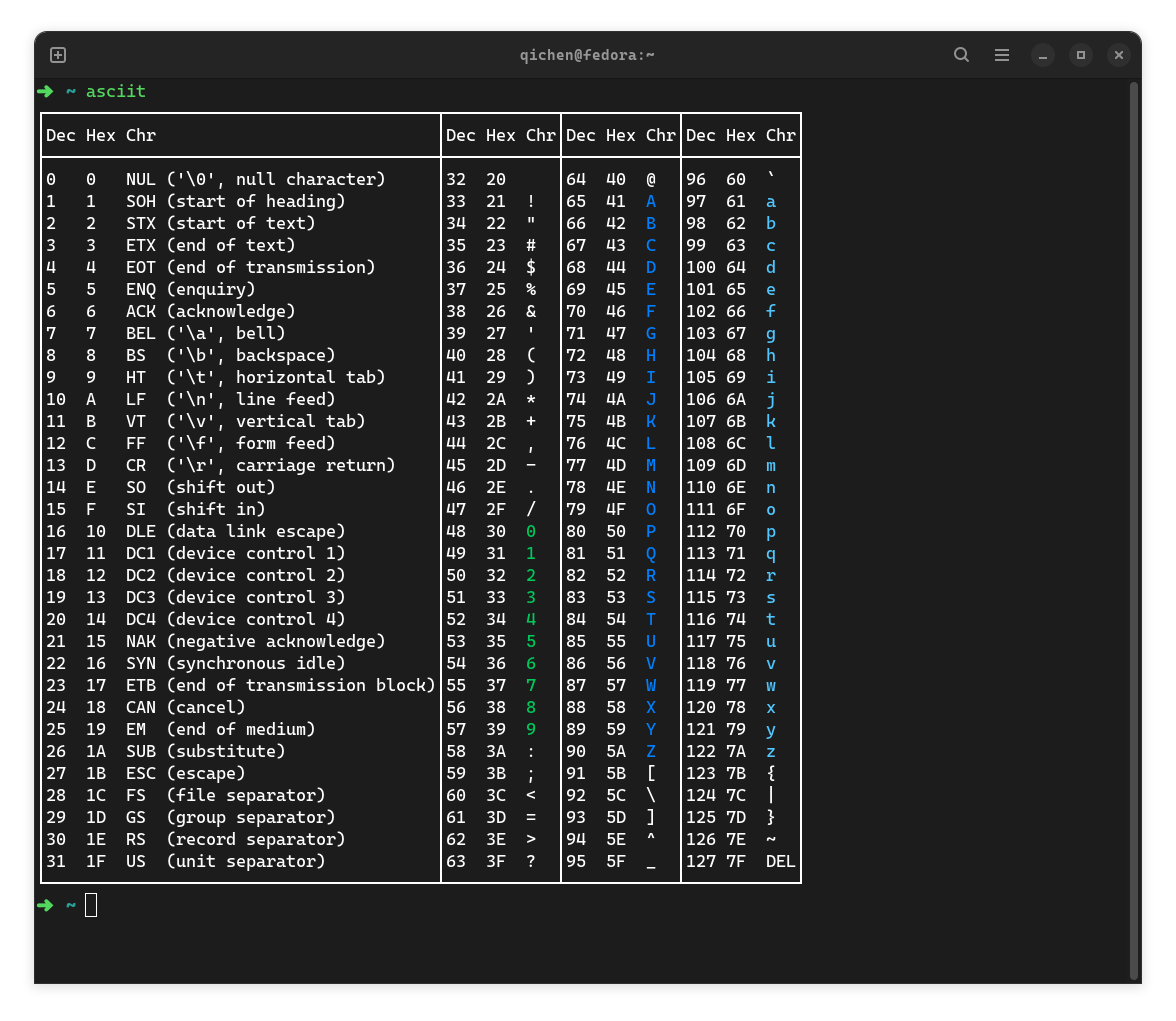Click the '&' character at hex 26
Viewport: 1176px width, 1021px height.
531,311
